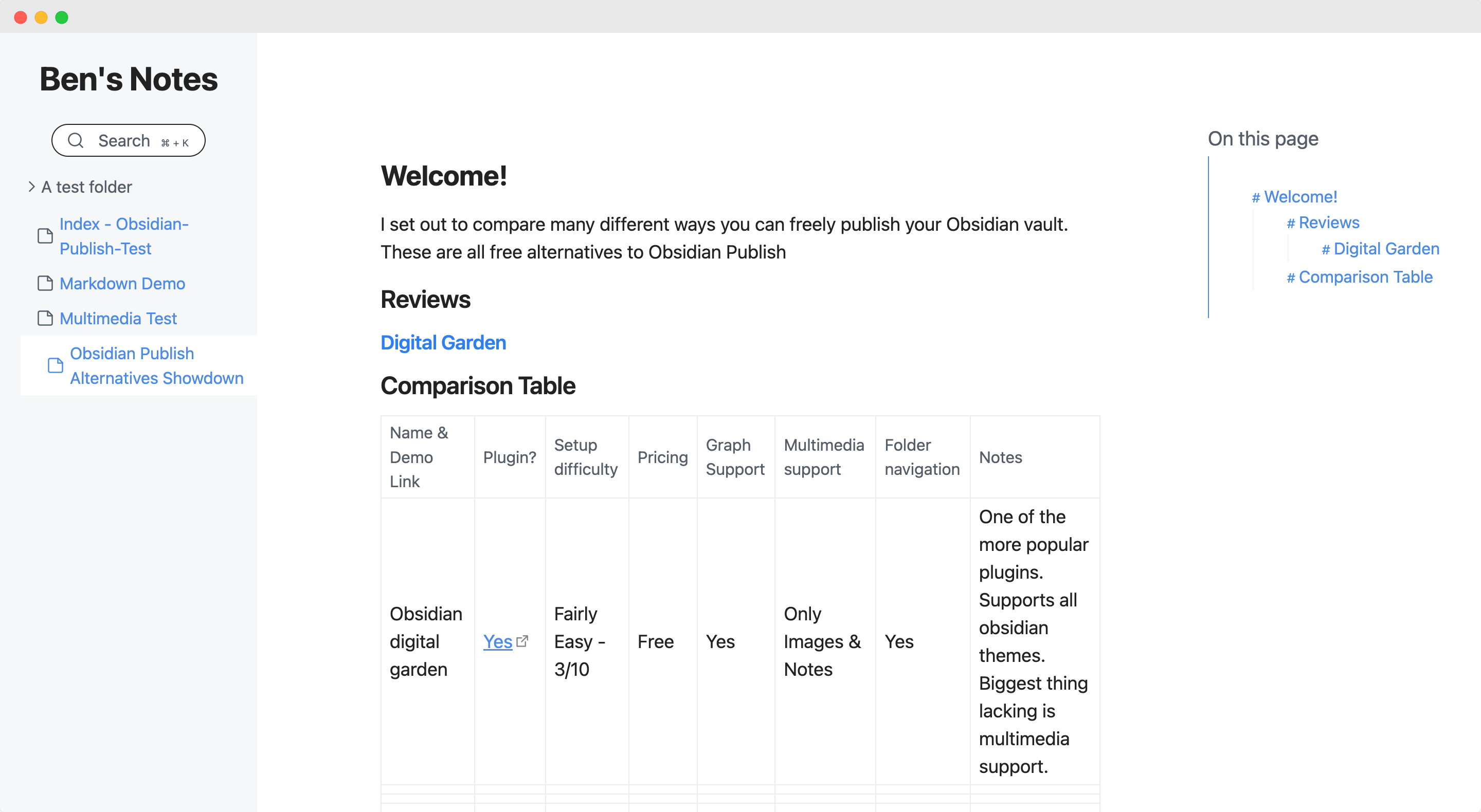Click the hash icon beside Welcome!
1481x812 pixels.
(x=1256, y=198)
